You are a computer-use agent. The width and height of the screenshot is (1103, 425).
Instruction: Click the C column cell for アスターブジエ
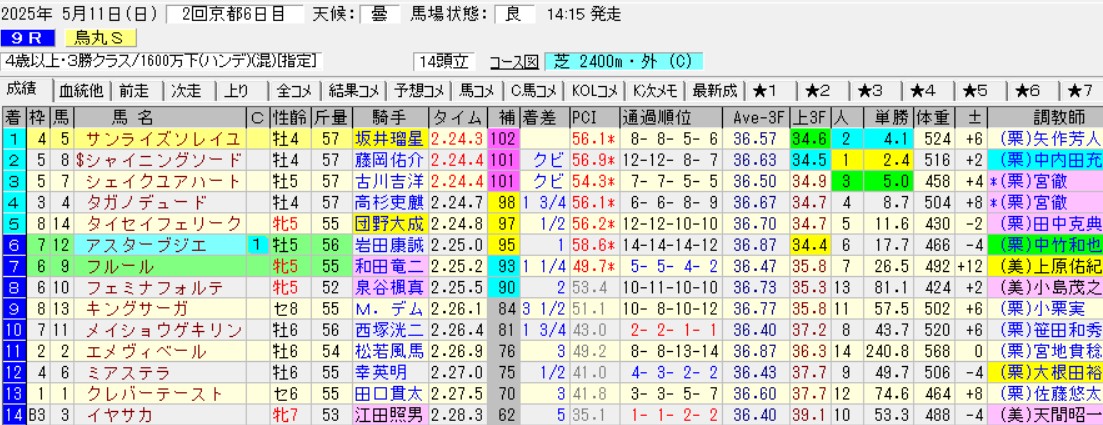[257, 243]
